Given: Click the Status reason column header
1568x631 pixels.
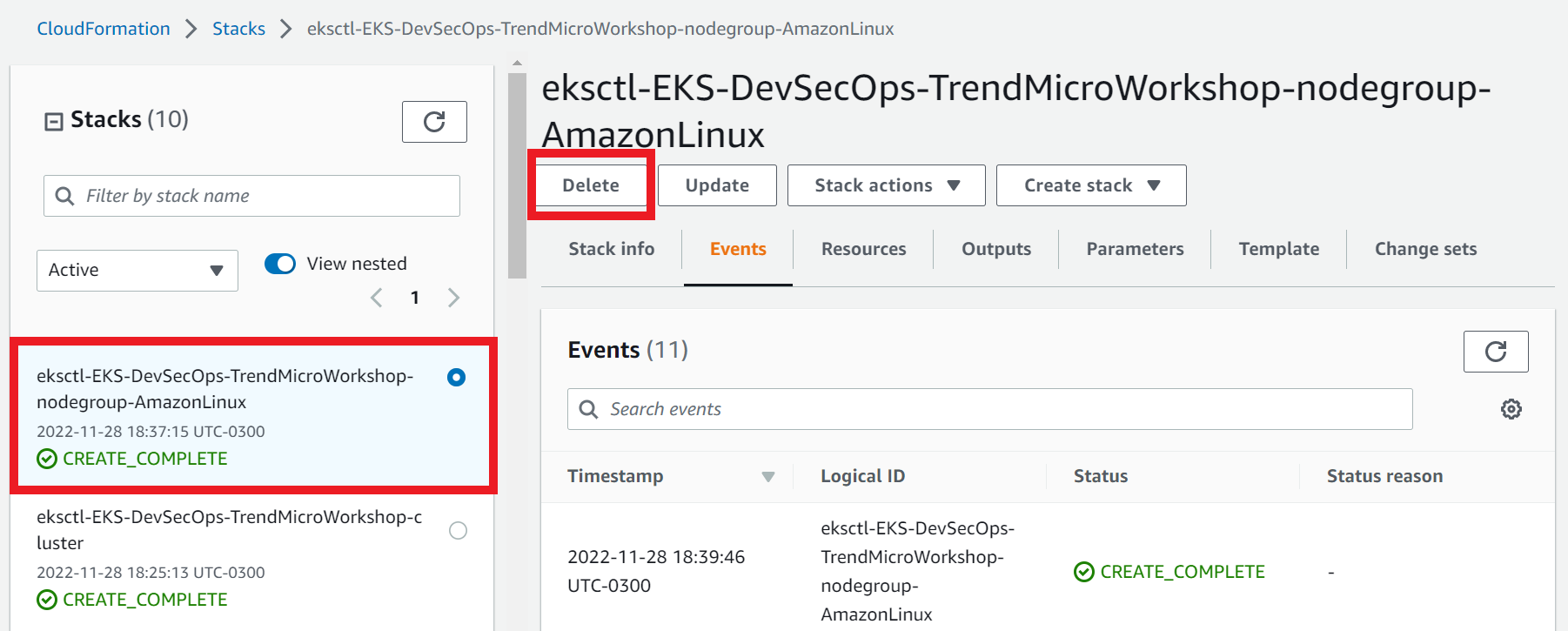Looking at the screenshot, I should 1384,476.
